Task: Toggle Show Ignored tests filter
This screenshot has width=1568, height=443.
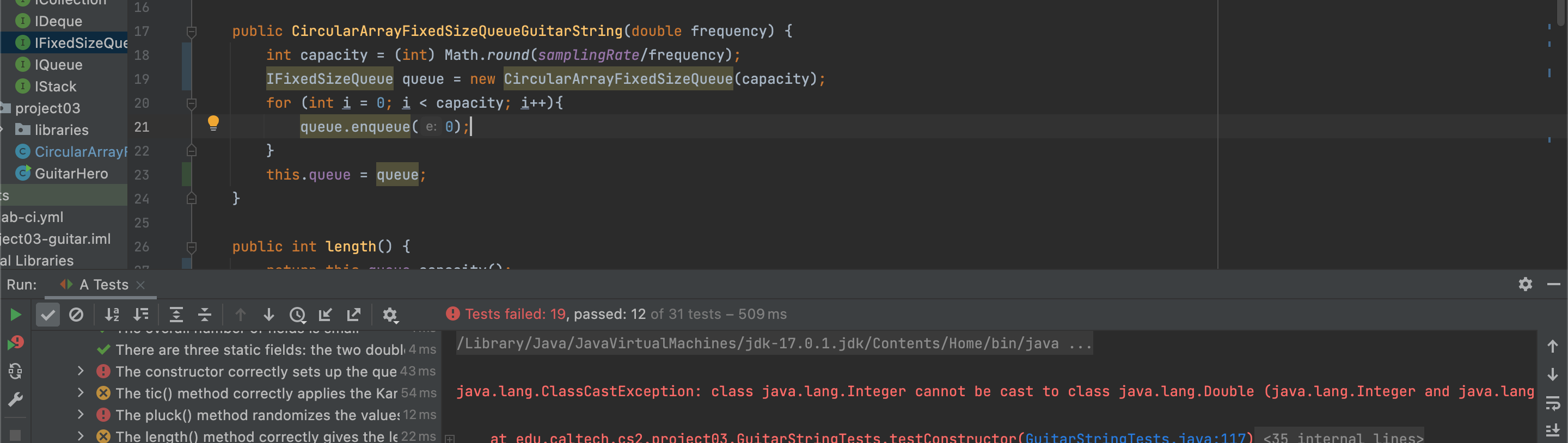Action: coord(76,315)
